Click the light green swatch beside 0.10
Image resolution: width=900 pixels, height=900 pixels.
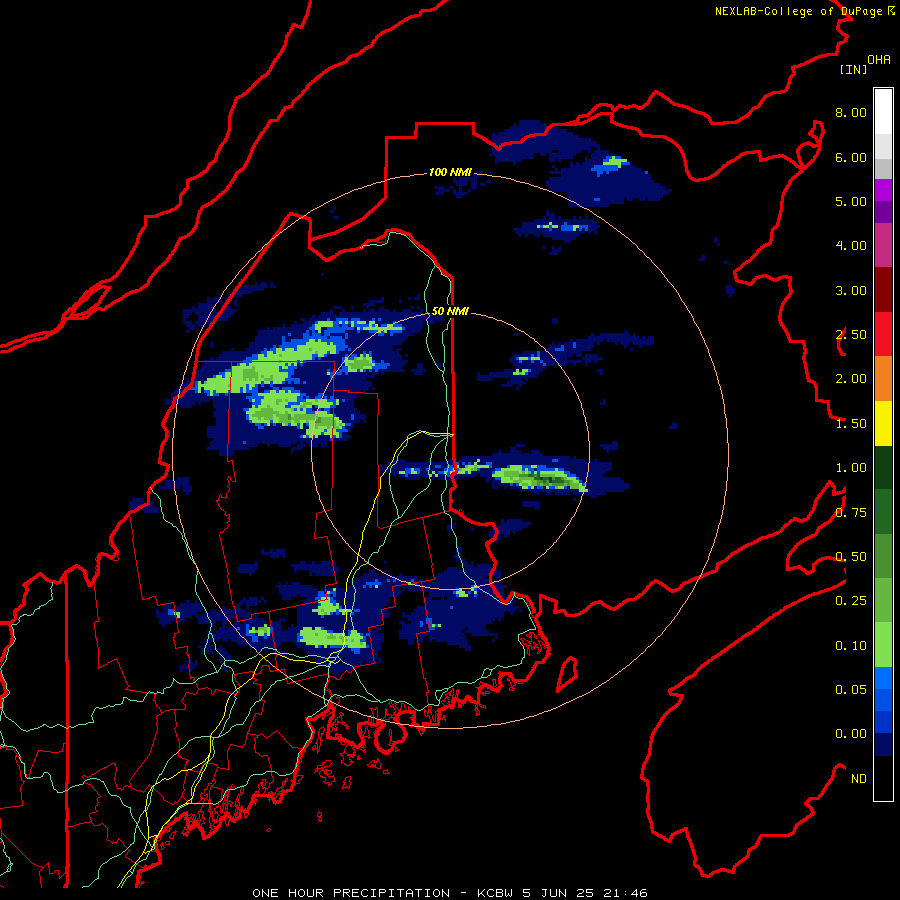pos(883,645)
